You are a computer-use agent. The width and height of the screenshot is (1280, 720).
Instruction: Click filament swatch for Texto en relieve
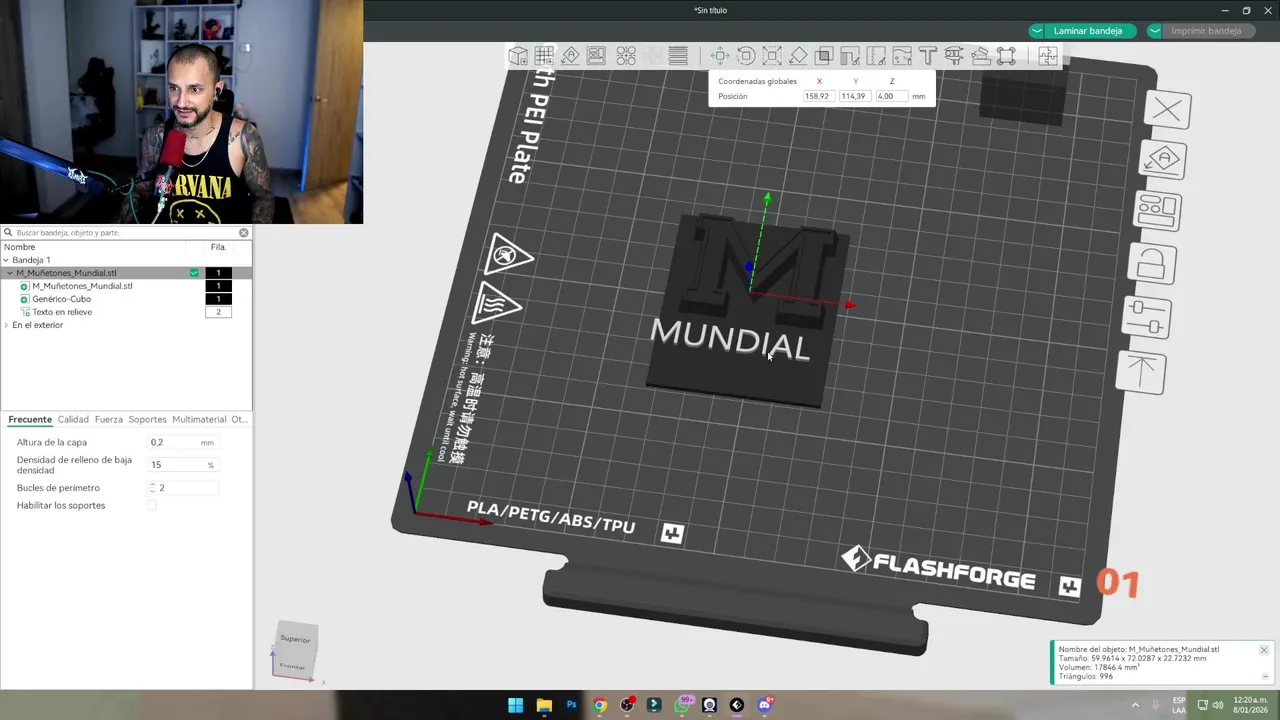point(218,312)
